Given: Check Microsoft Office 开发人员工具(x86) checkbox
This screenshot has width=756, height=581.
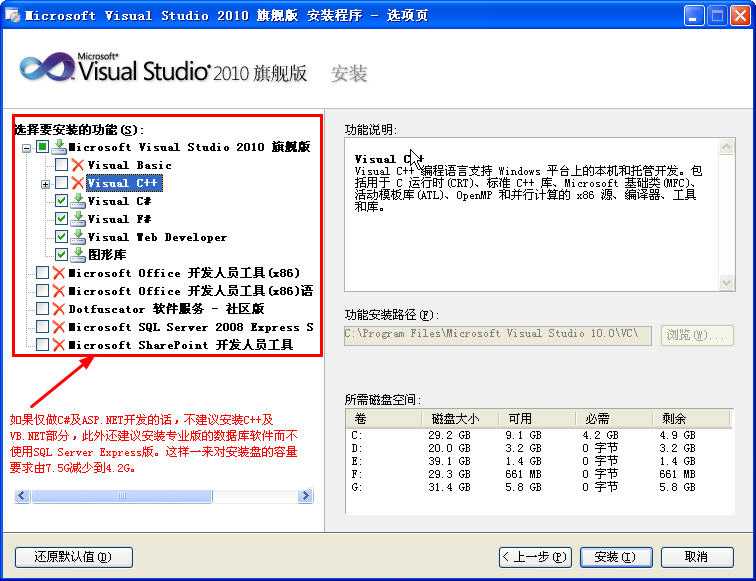Looking at the screenshot, I should click(x=42, y=272).
